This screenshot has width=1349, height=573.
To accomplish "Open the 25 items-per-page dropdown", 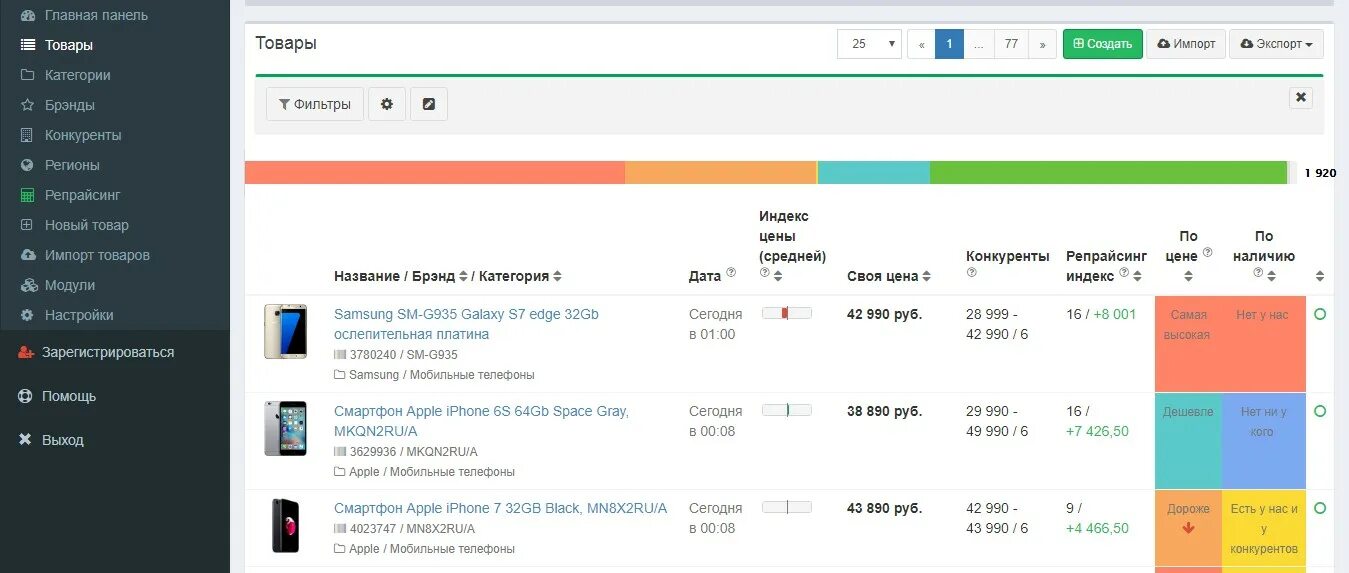I will pos(869,44).
